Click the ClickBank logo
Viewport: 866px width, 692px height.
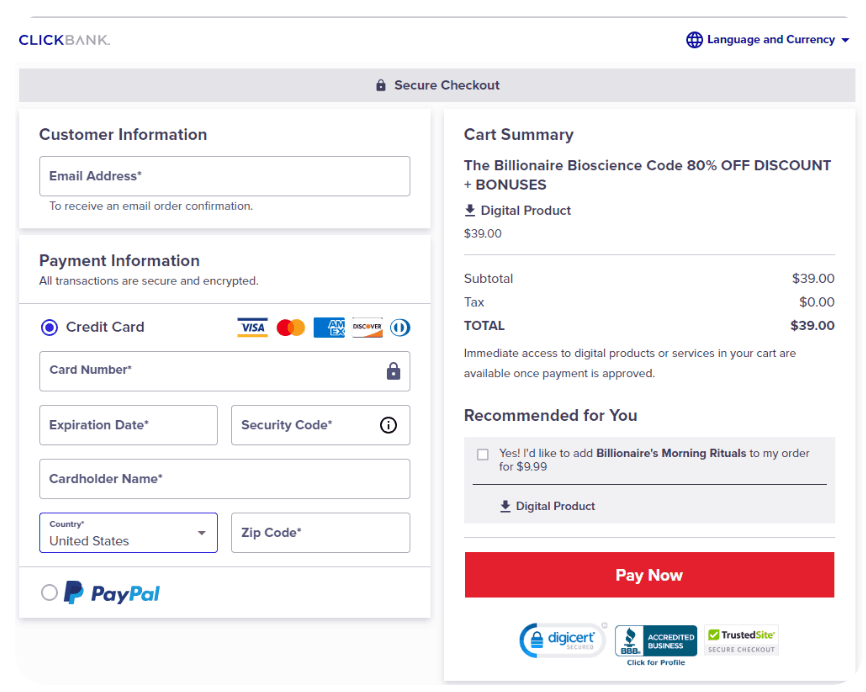coord(64,39)
